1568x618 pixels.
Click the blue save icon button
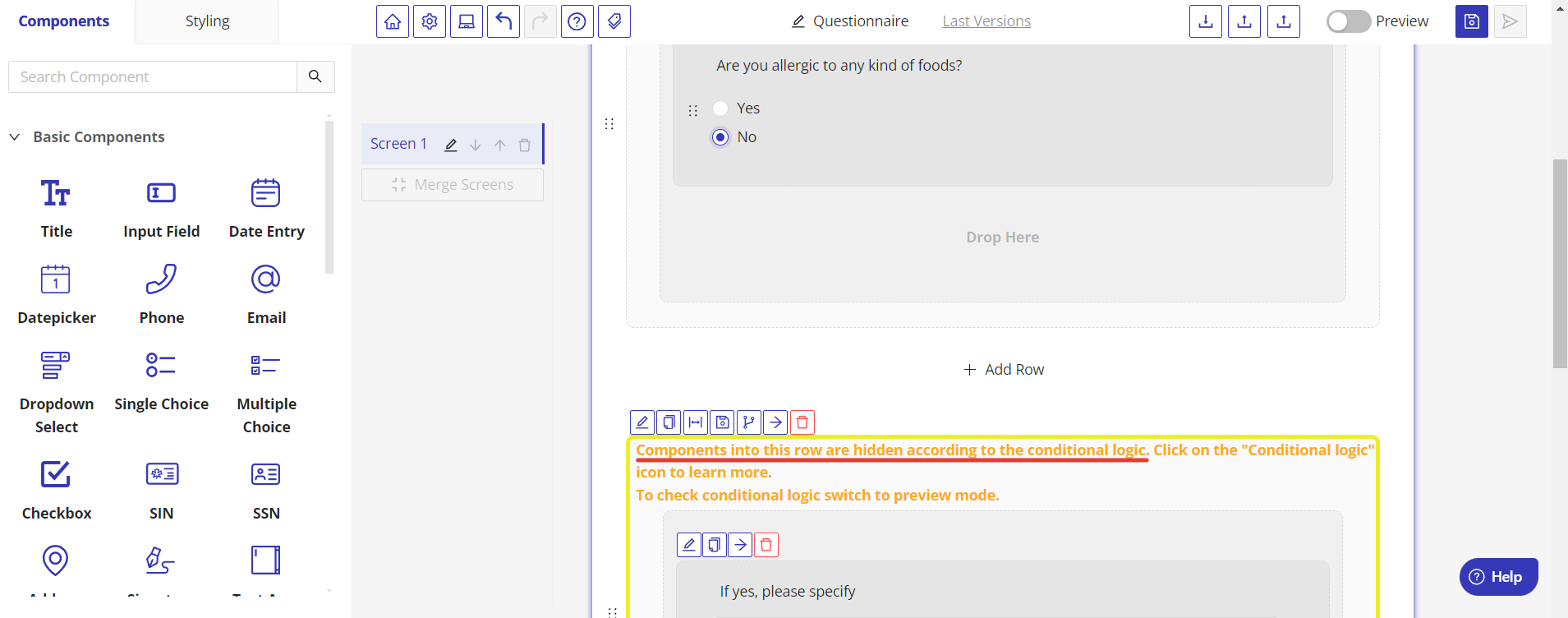(x=1471, y=21)
